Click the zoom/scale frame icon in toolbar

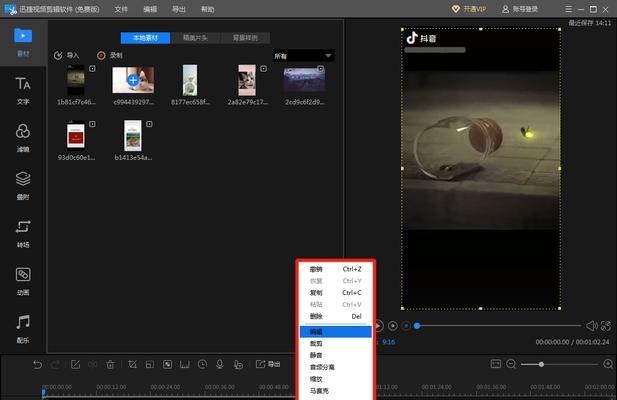coord(150,365)
